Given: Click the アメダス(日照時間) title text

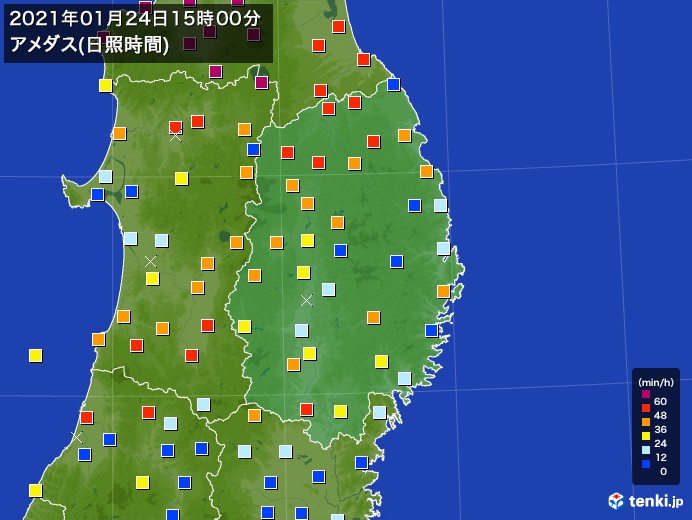Looking at the screenshot, I should [x=89, y=45].
